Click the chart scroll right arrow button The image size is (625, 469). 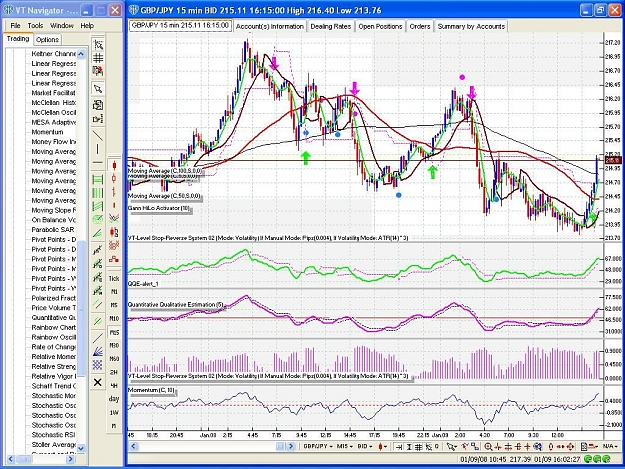tap(291, 446)
